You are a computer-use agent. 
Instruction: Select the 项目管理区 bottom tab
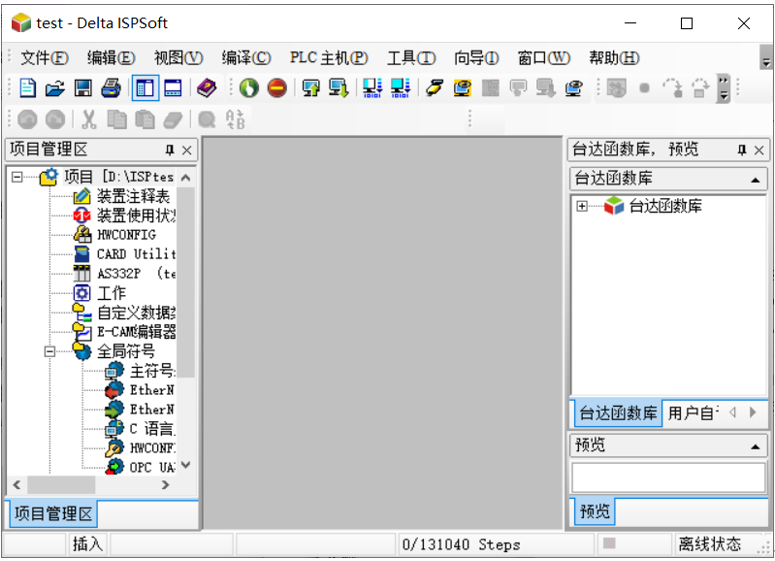pyautogui.click(x=53, y=514)
